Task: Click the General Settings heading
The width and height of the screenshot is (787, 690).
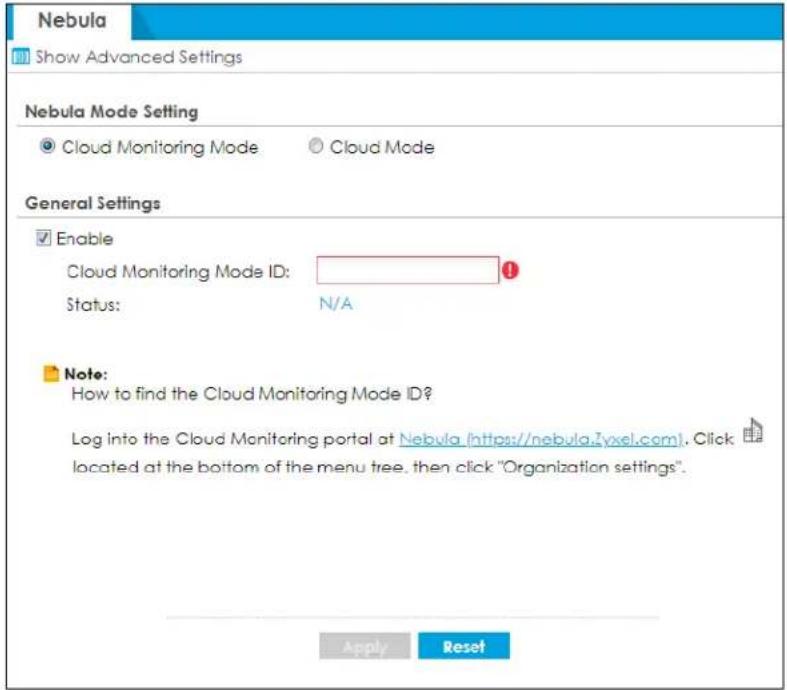Action: tap(93, 203)
